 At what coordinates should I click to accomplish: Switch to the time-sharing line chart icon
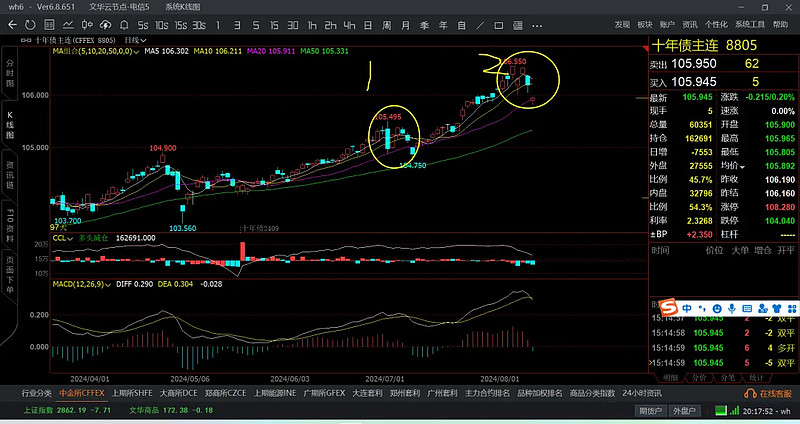click(x=68, y=24)
